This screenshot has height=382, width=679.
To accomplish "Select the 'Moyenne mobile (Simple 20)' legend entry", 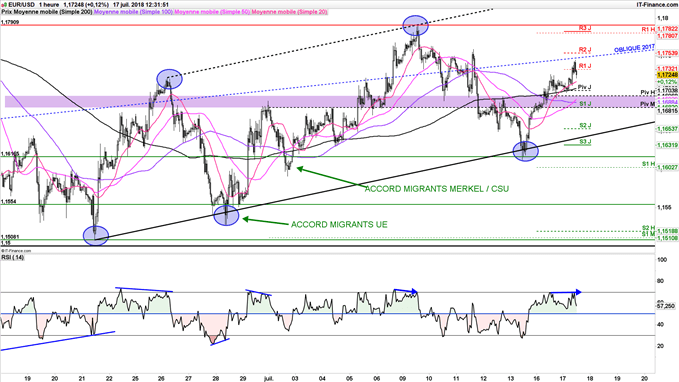I will [289, 12].
